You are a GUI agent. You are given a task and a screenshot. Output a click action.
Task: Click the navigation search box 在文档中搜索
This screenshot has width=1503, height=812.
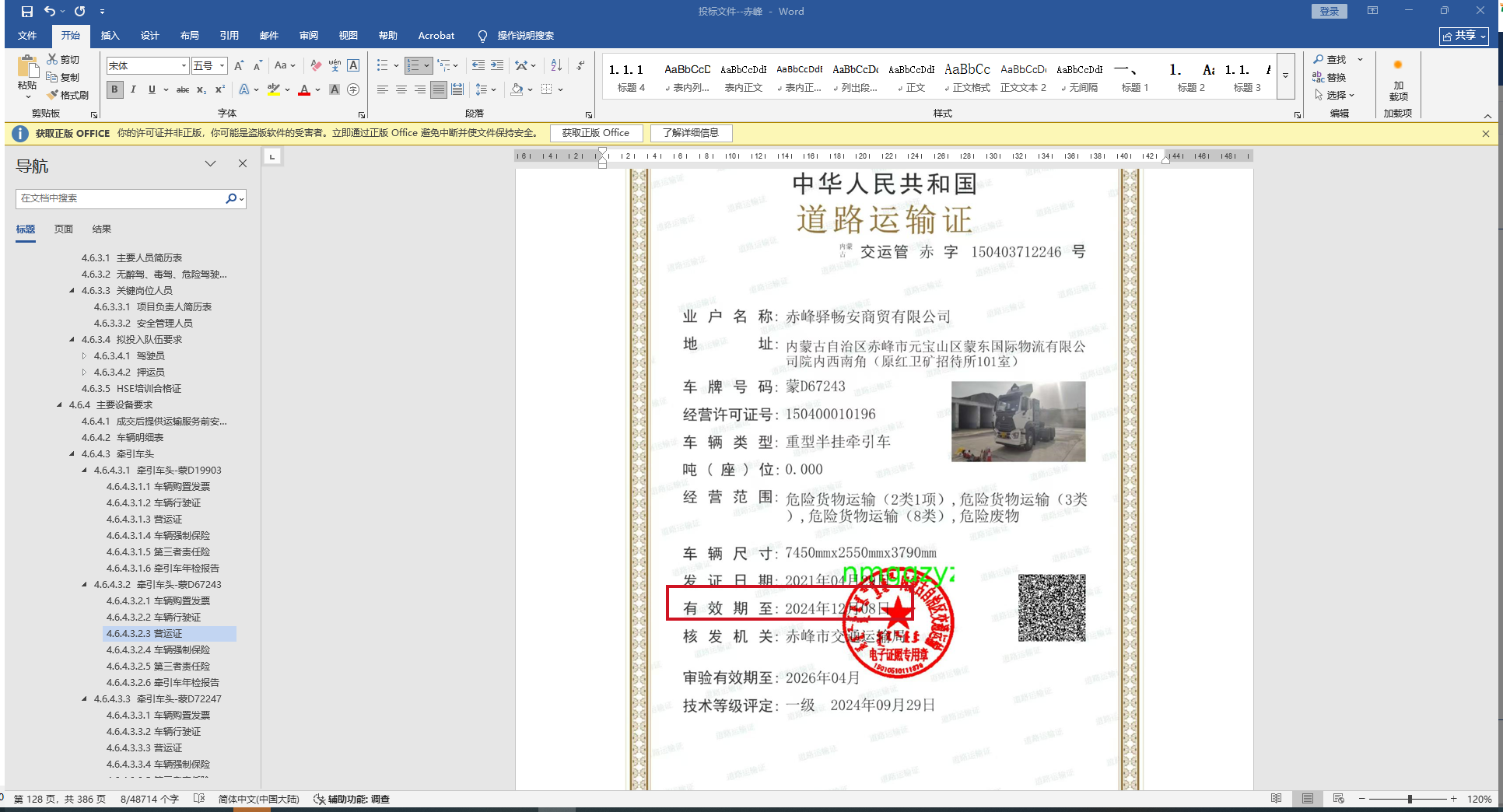[121, 199]
